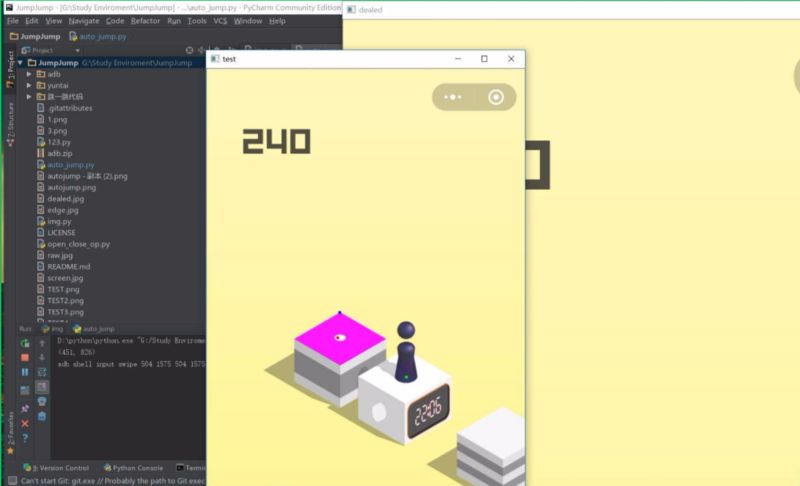Click the up arrow in Run console toolbar
Image resolution: width=800 pixels, height=486 pixels.
coord(42,343)
